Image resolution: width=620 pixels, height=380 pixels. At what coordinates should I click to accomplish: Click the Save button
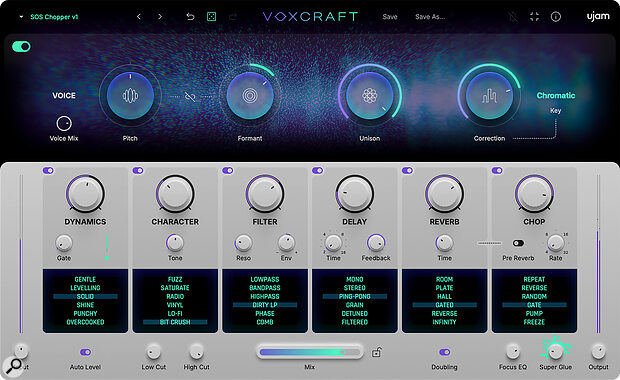390,17
